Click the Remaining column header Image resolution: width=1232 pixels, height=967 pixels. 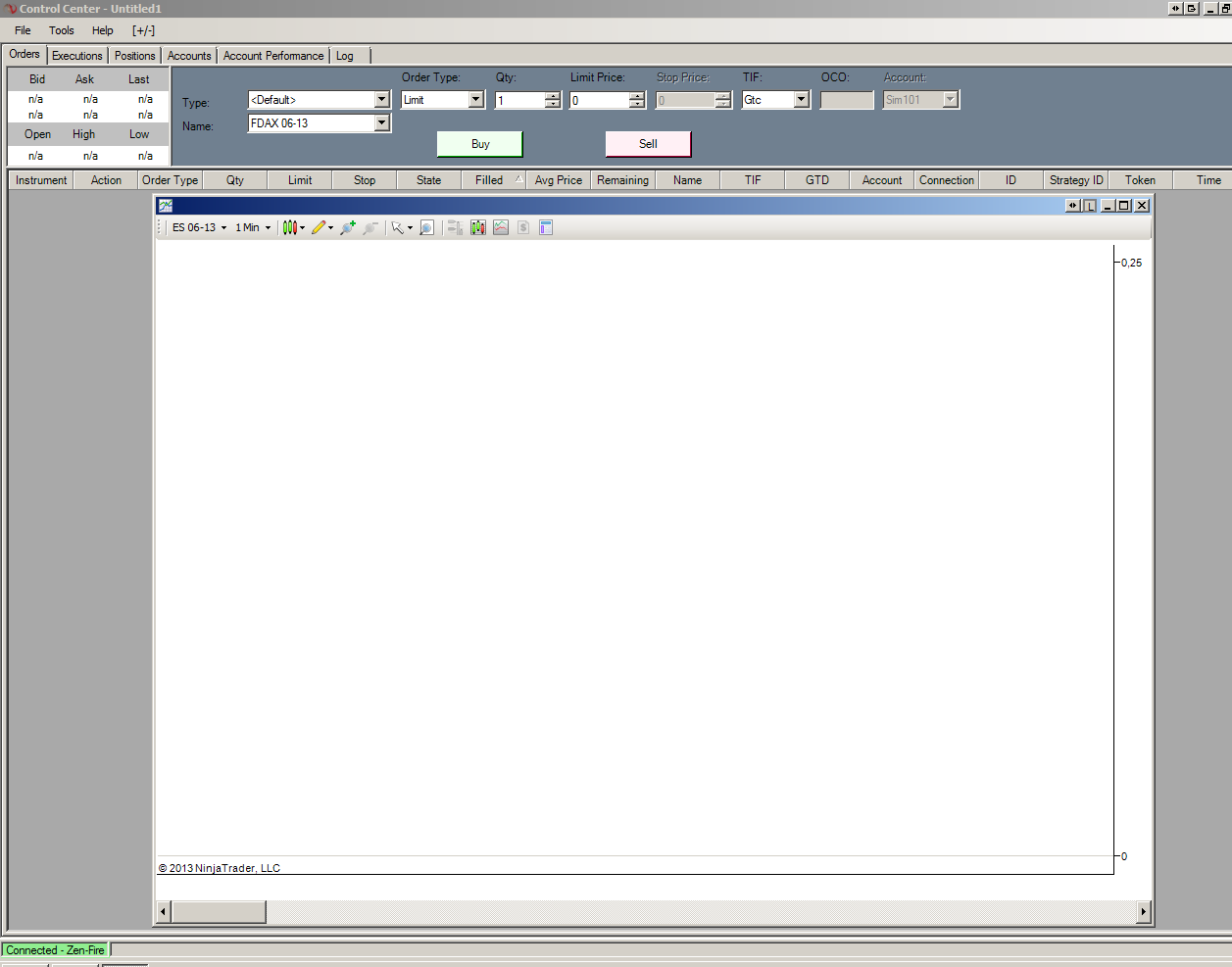point(623,180)
